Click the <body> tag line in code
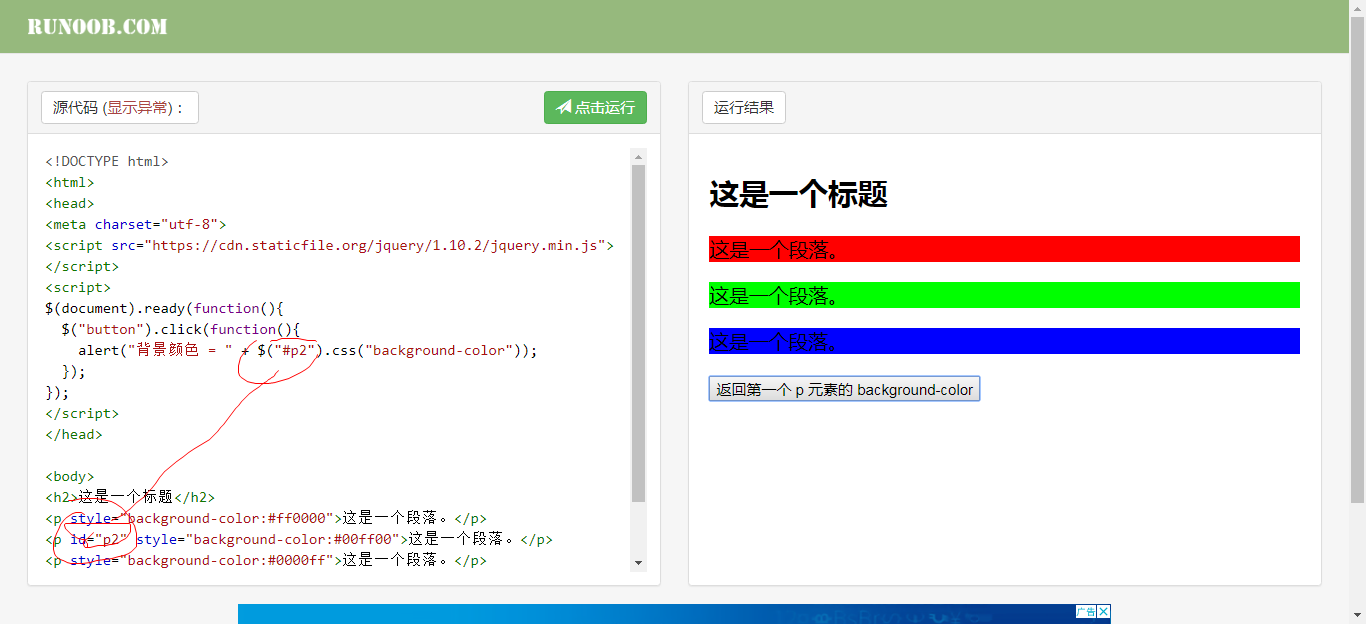1366x624 pixels. click(x=70, y=476)
